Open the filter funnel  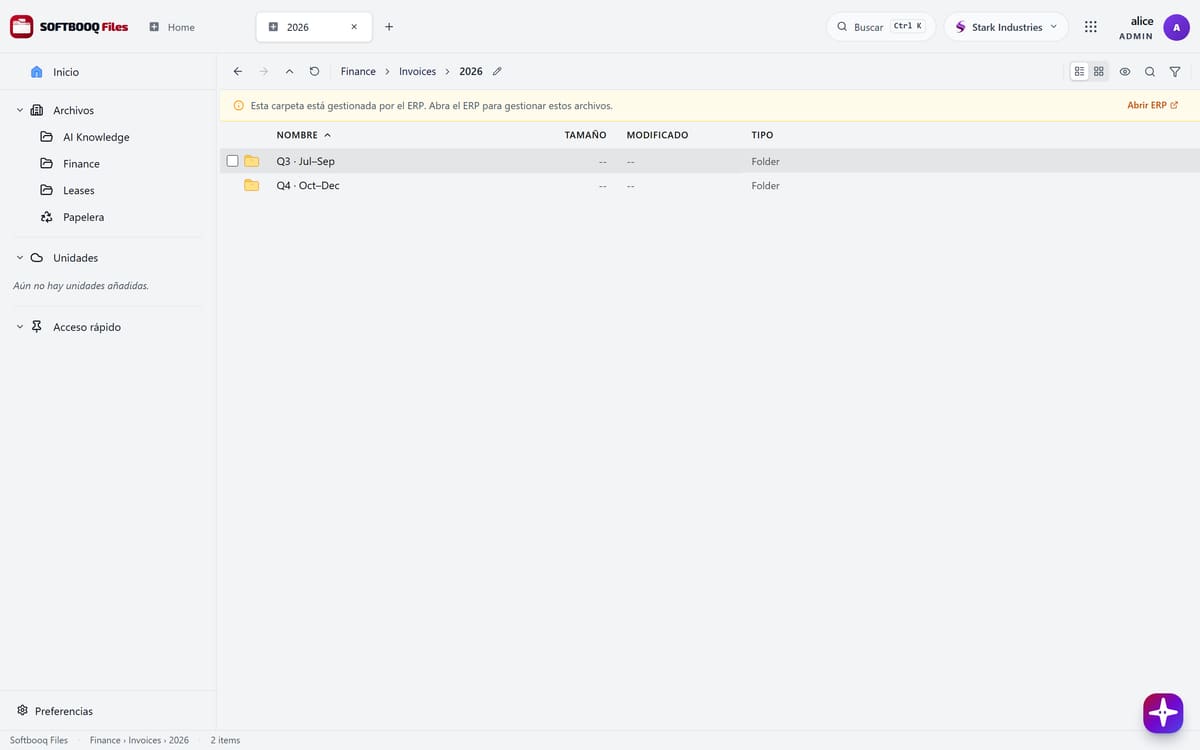pyautogui.click(x=1175, y=72)
